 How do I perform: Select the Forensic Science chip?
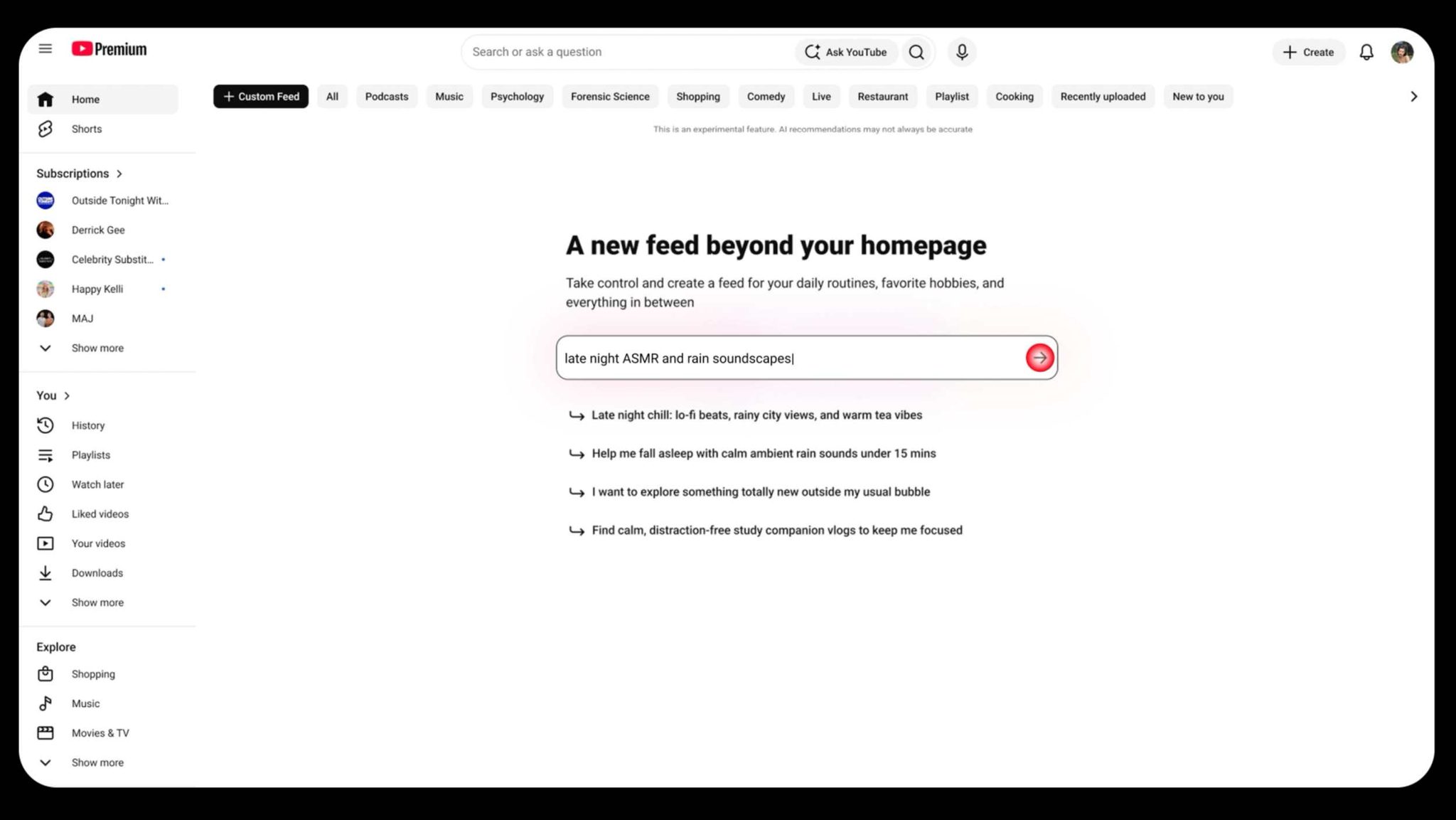(x=610, y=97)
